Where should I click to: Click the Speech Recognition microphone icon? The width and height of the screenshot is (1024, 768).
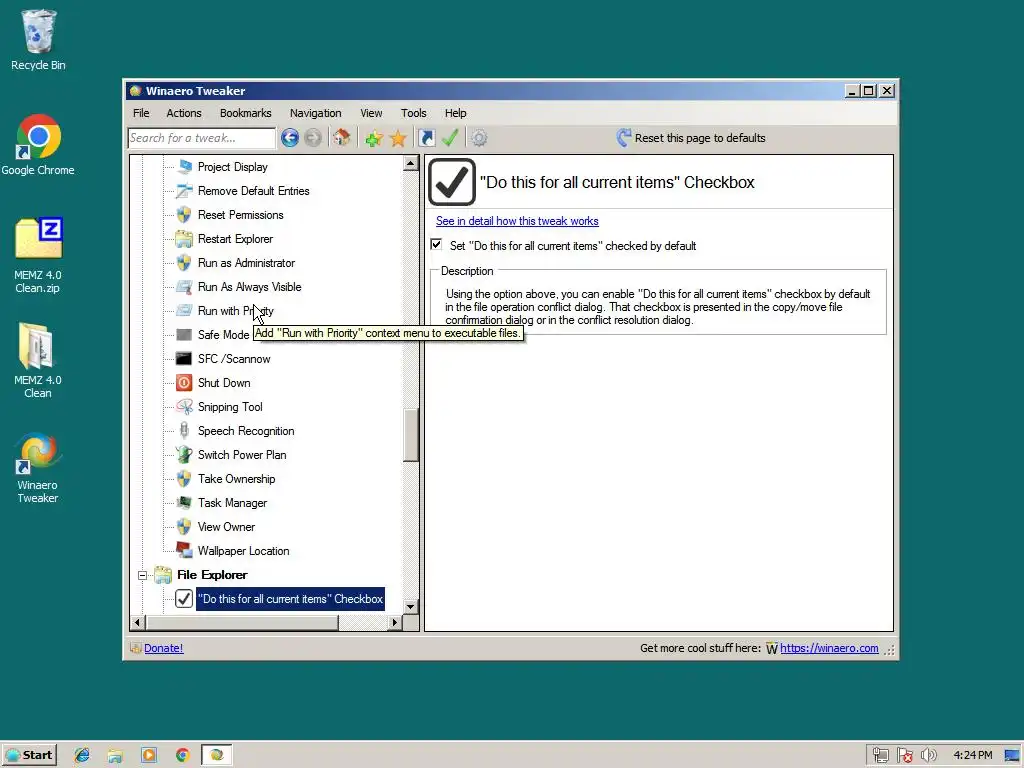(x=184, y=431)
